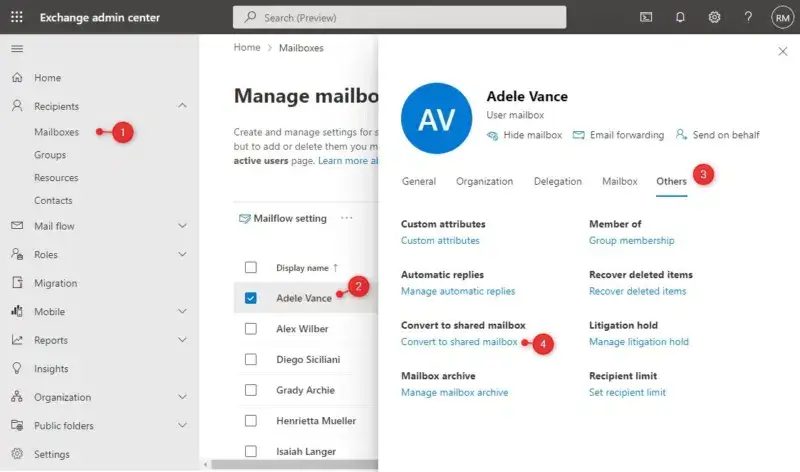Check the Grady Archie checkbox
This screenshot has height=472, width=800.
(x=251, y=390)
